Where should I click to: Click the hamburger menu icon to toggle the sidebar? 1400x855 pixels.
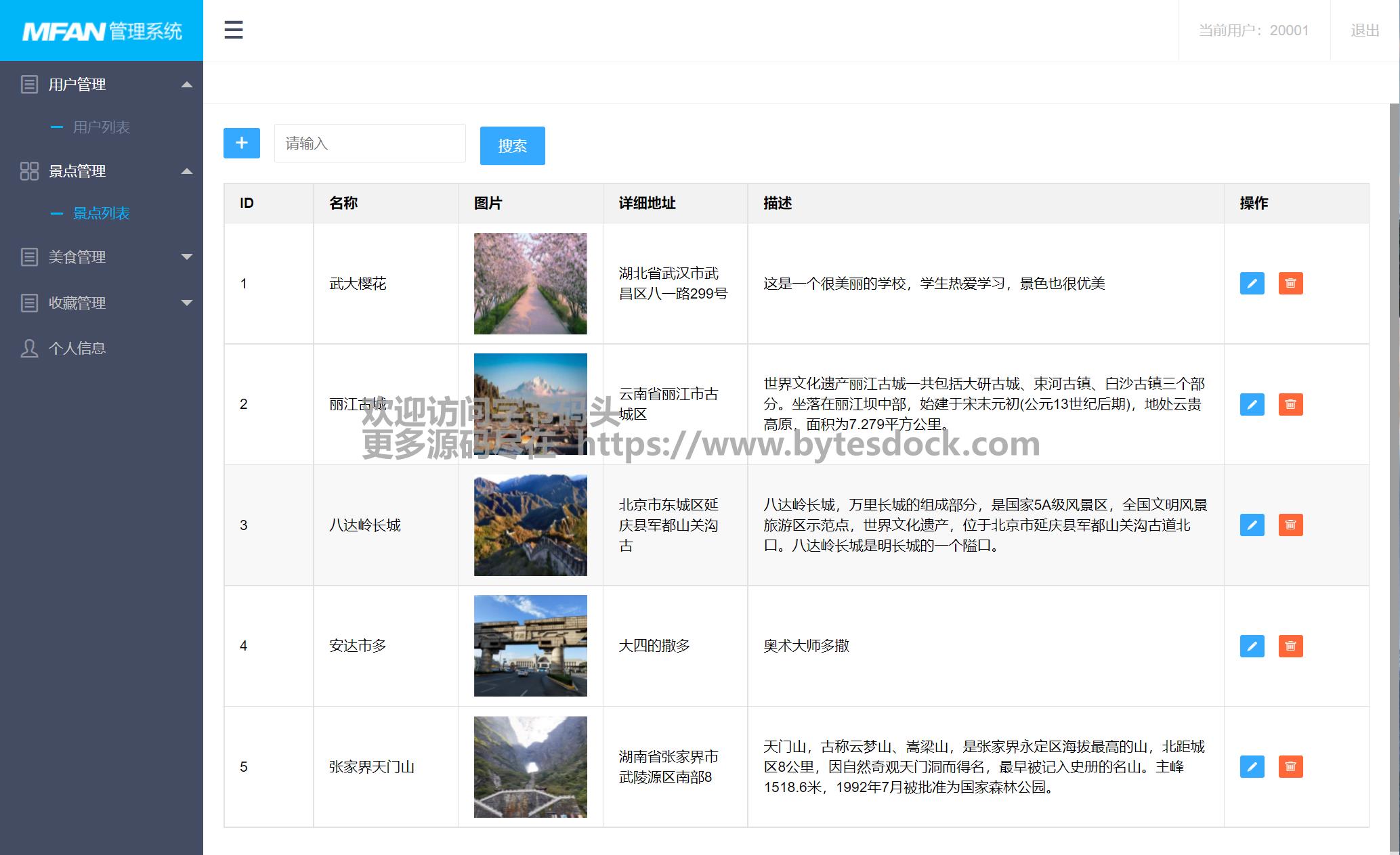coord(234,30)
